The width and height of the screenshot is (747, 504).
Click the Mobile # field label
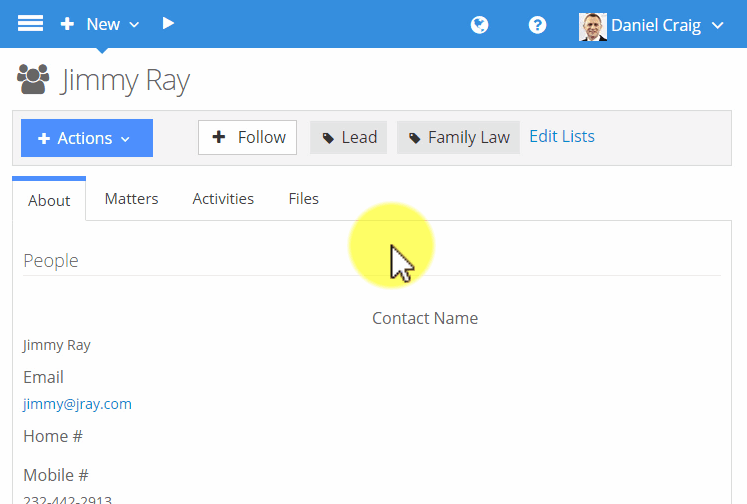[56, 475]
